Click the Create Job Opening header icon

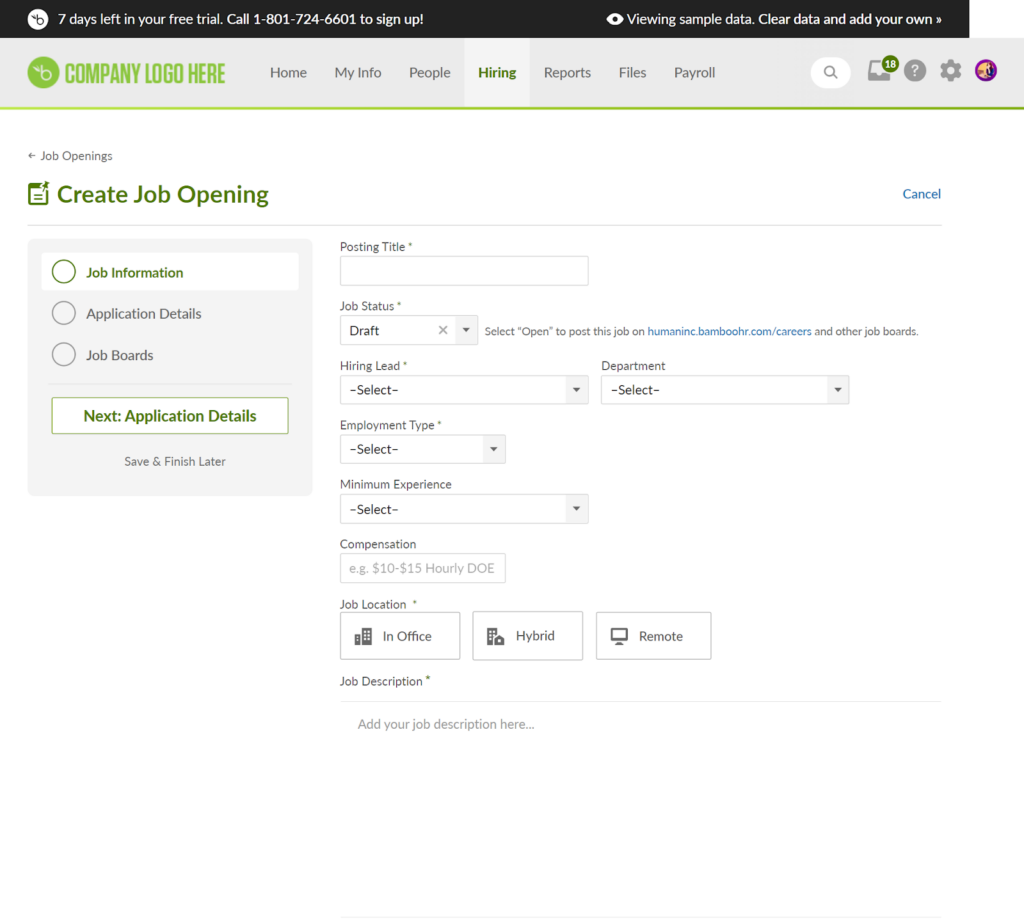38,193
